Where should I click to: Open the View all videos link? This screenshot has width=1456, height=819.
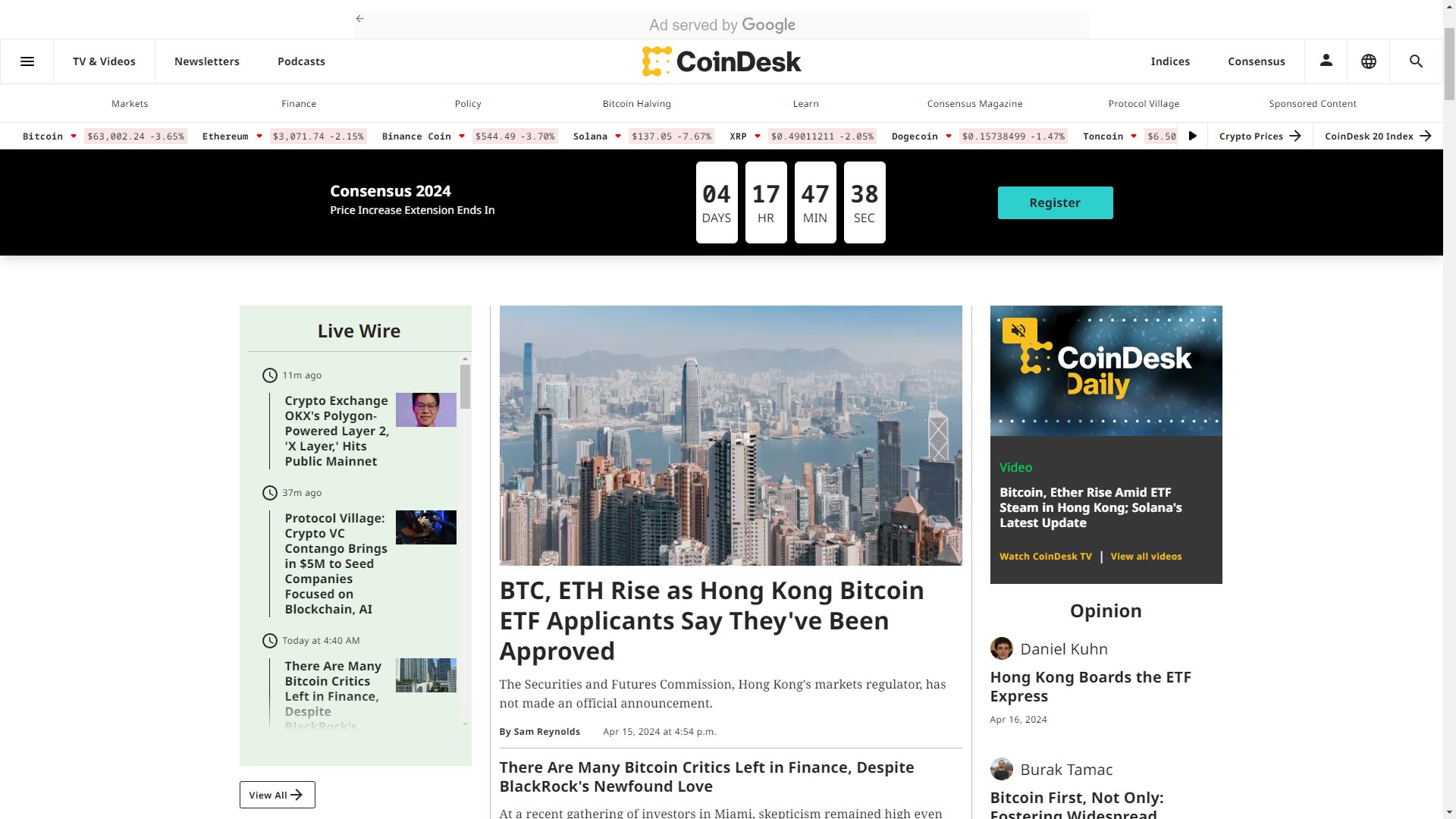1146,557
